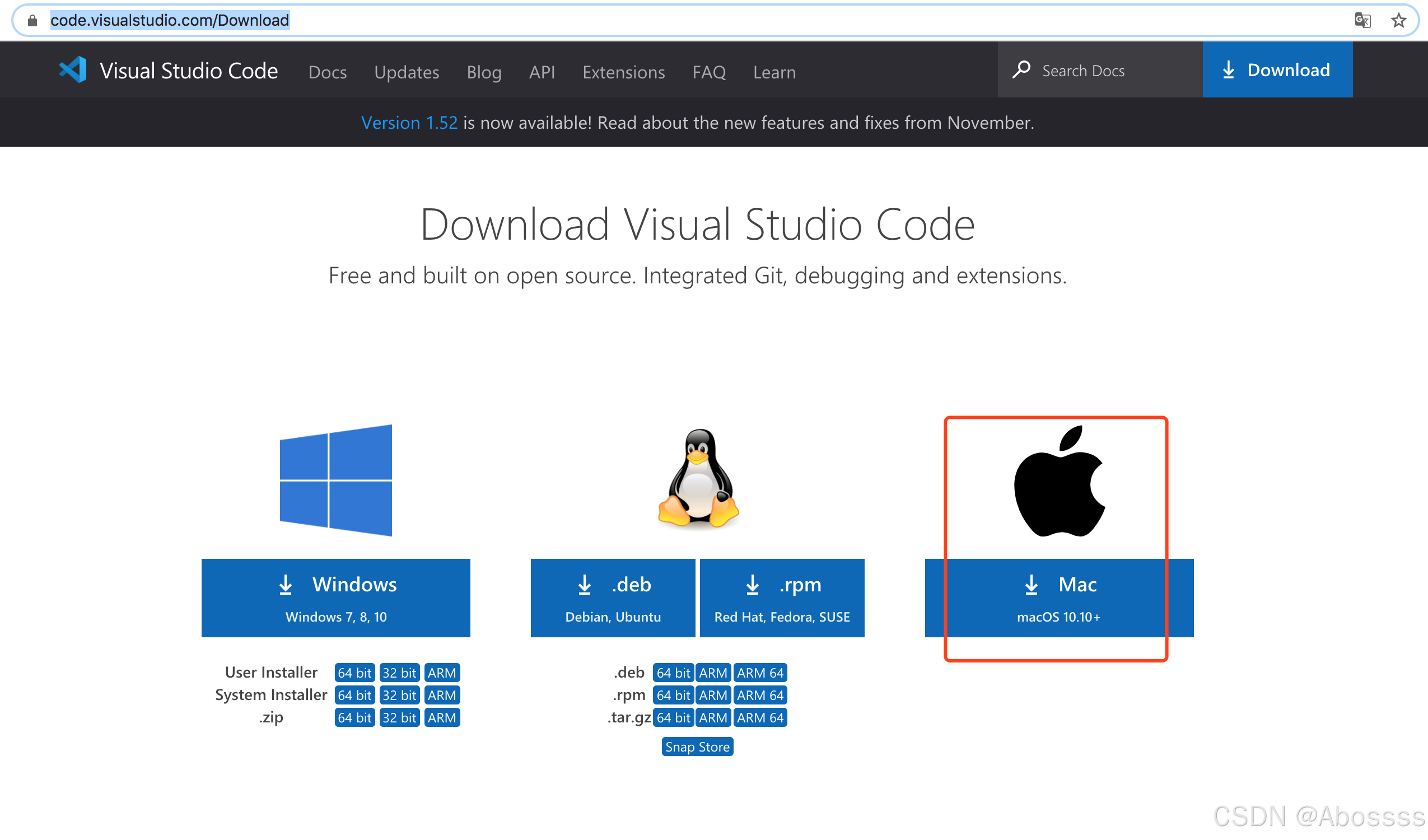Go to the Updates page

[x=407, y=72]
